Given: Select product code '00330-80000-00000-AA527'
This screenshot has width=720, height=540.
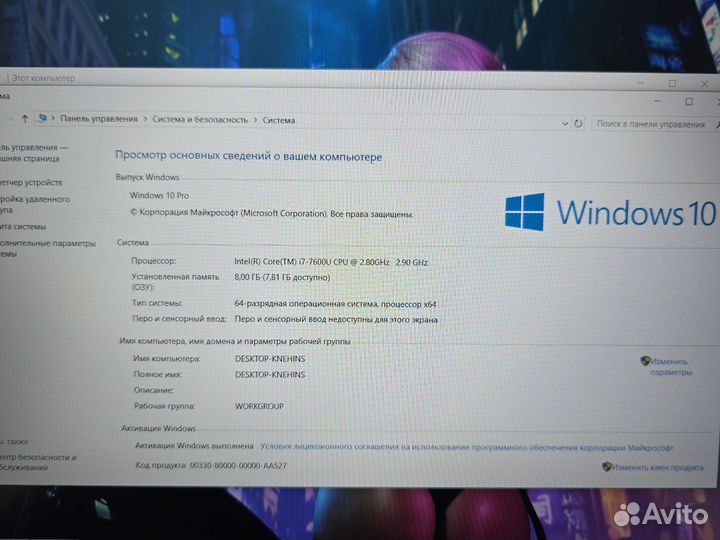Looking at the screenshot, I should [238, 466].
